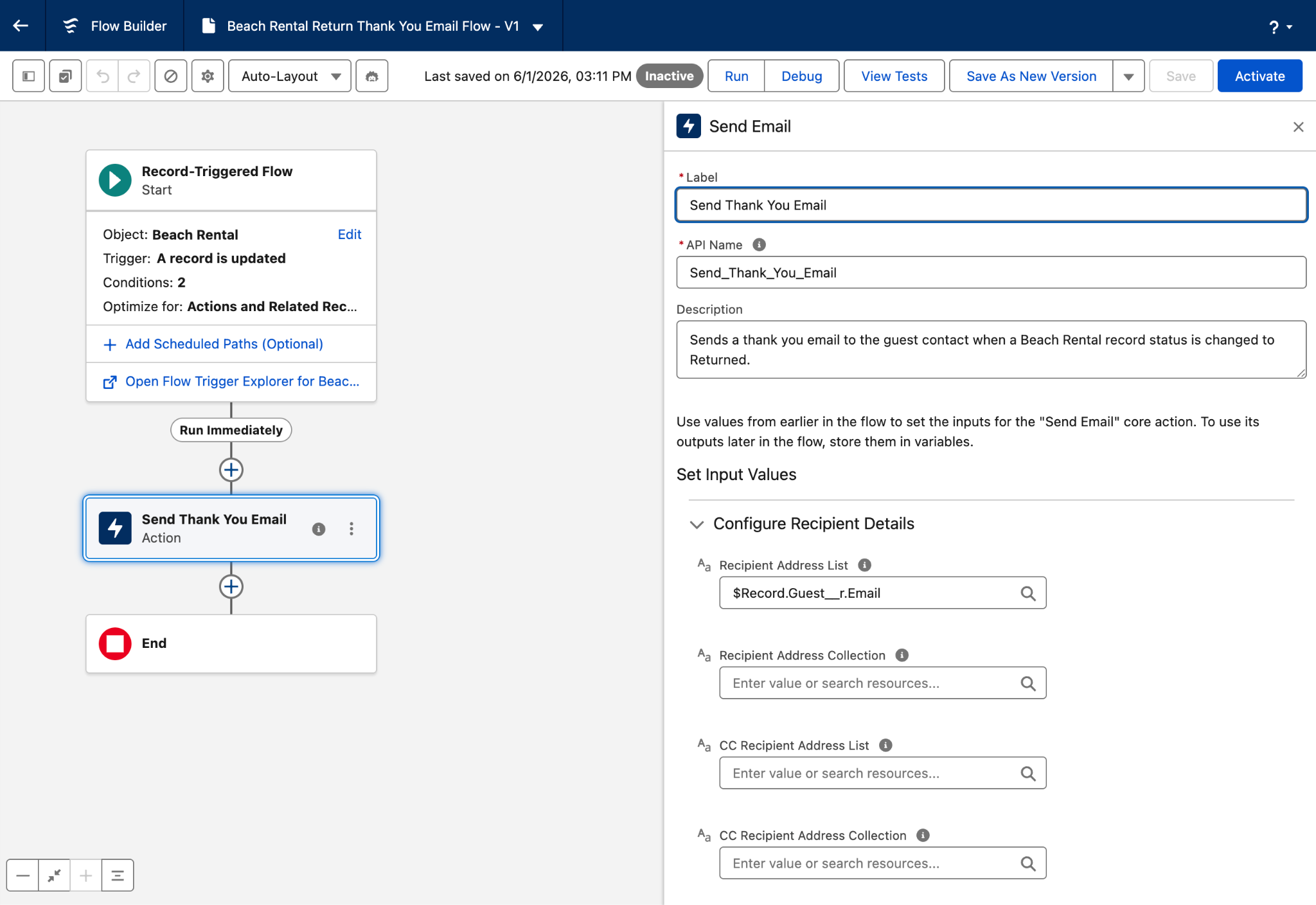Click the red End stop icon
The image size is (1316, 905).
coord(115,643)
